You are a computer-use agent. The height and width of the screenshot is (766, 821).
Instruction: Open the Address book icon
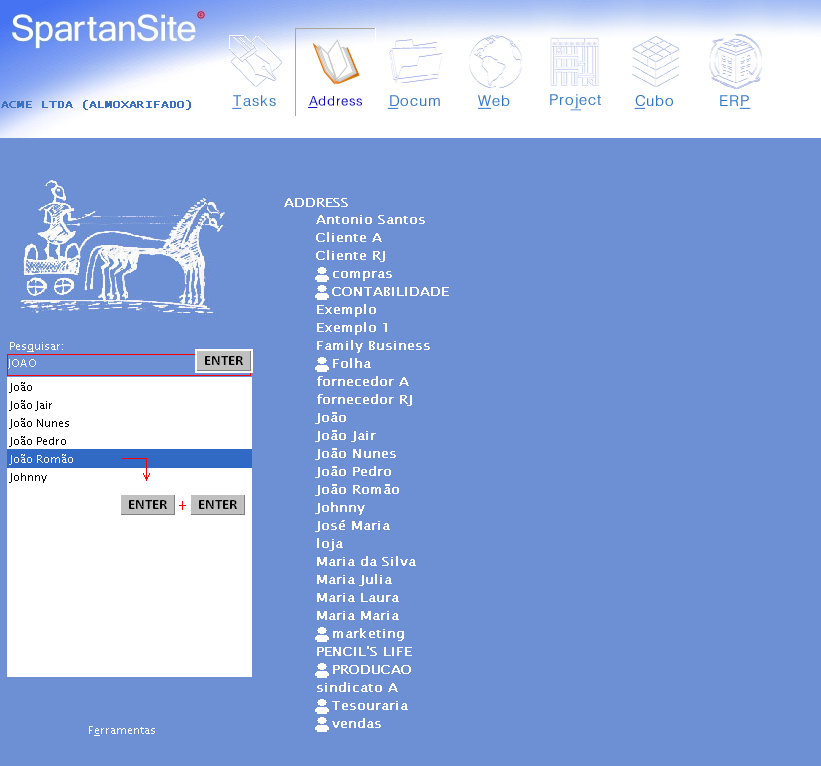[x=335, y=62]
